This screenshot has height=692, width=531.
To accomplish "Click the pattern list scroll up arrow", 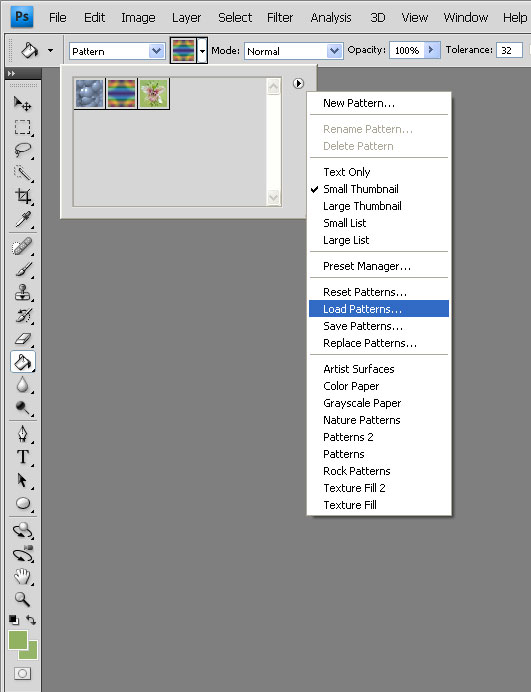I will [273, 86].
